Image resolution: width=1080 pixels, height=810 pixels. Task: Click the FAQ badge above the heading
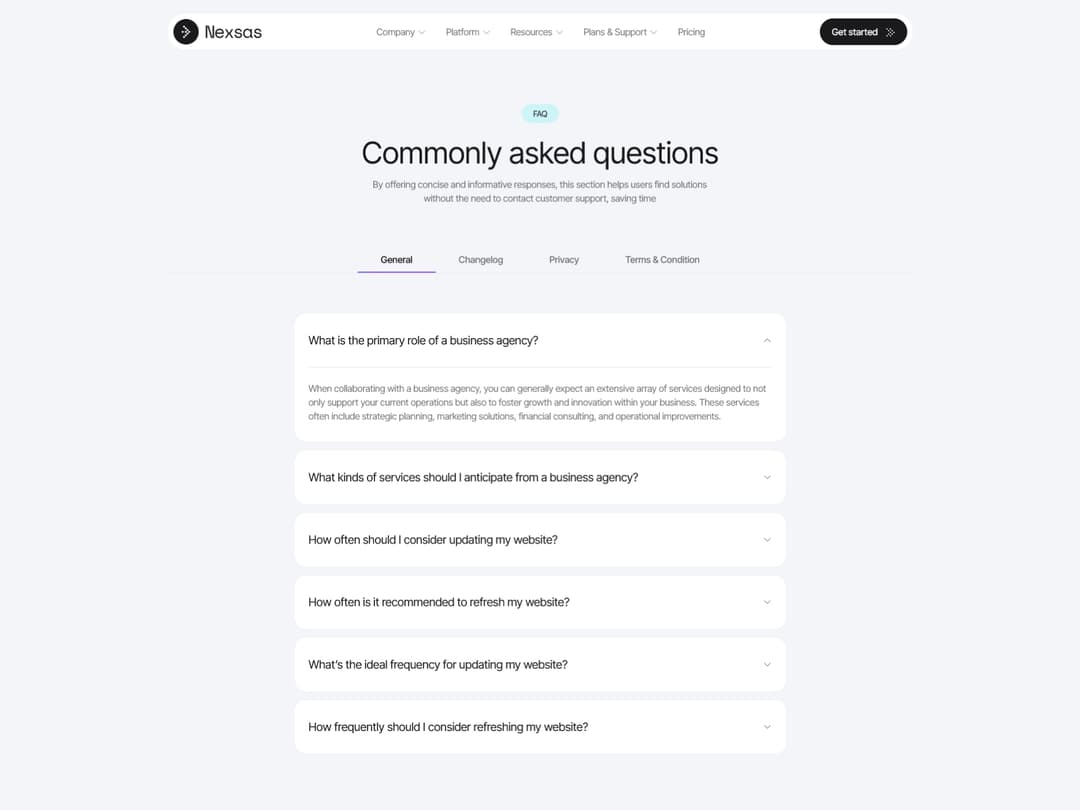click(x=540, y=113)
